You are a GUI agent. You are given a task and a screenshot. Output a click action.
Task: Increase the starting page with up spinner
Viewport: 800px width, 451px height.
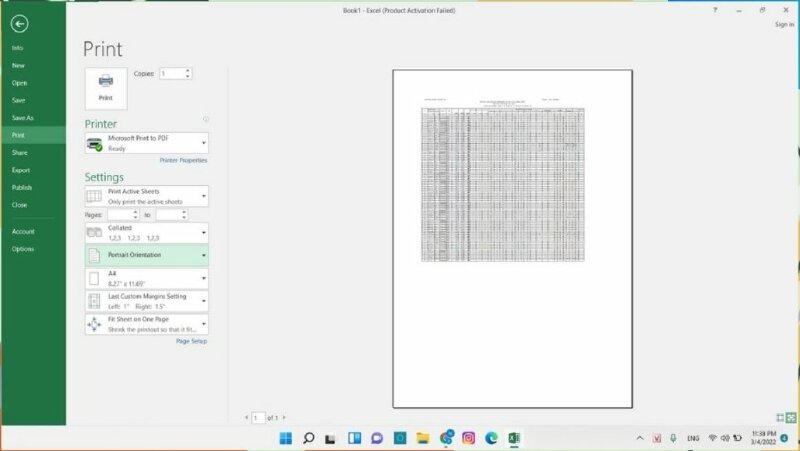click(x=135, y=212)
